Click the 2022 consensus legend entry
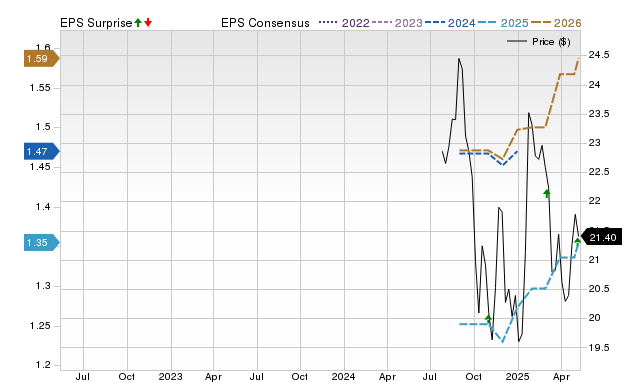The height and width of the screenshot is (382, 640). click(344, 23)
